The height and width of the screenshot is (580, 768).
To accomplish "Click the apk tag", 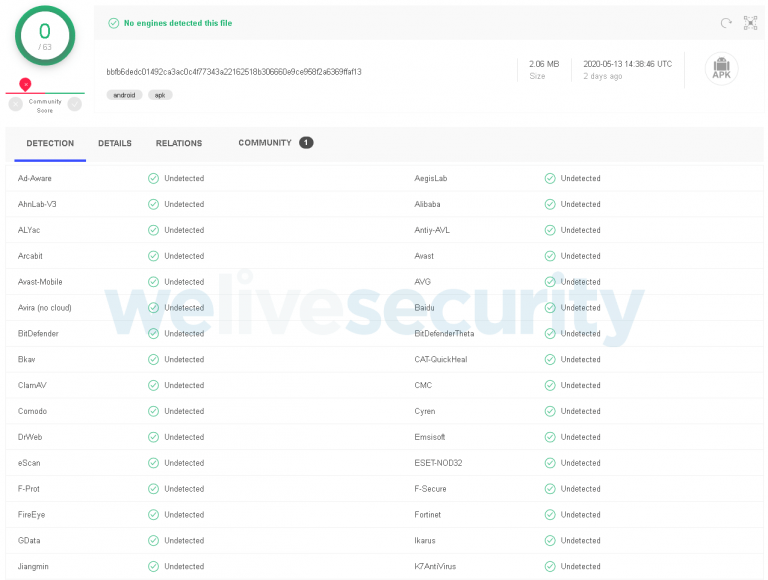I will coord(160,95).
